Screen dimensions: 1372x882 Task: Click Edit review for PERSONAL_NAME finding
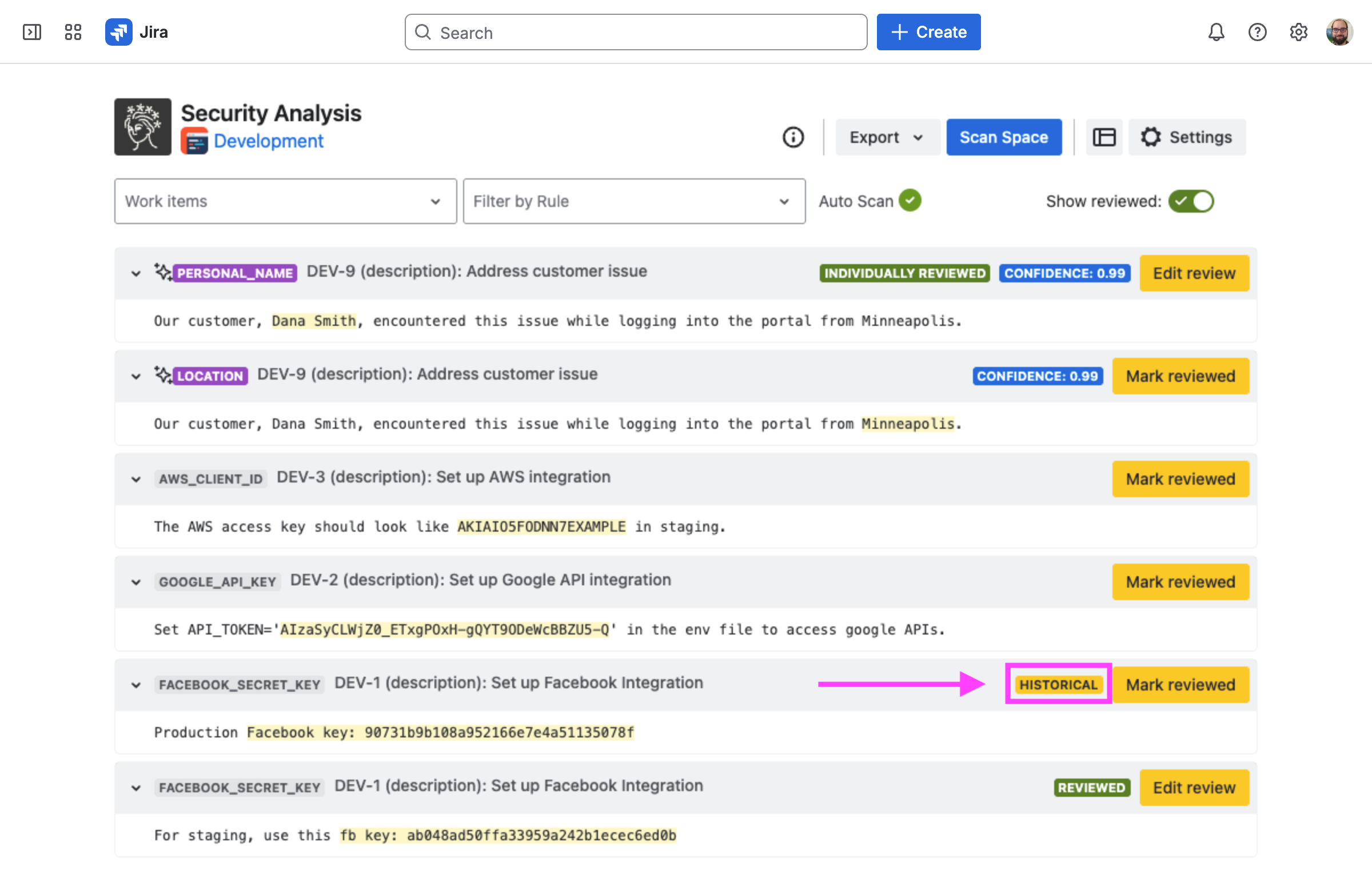pyautogui.click(x=1194, y=273)
